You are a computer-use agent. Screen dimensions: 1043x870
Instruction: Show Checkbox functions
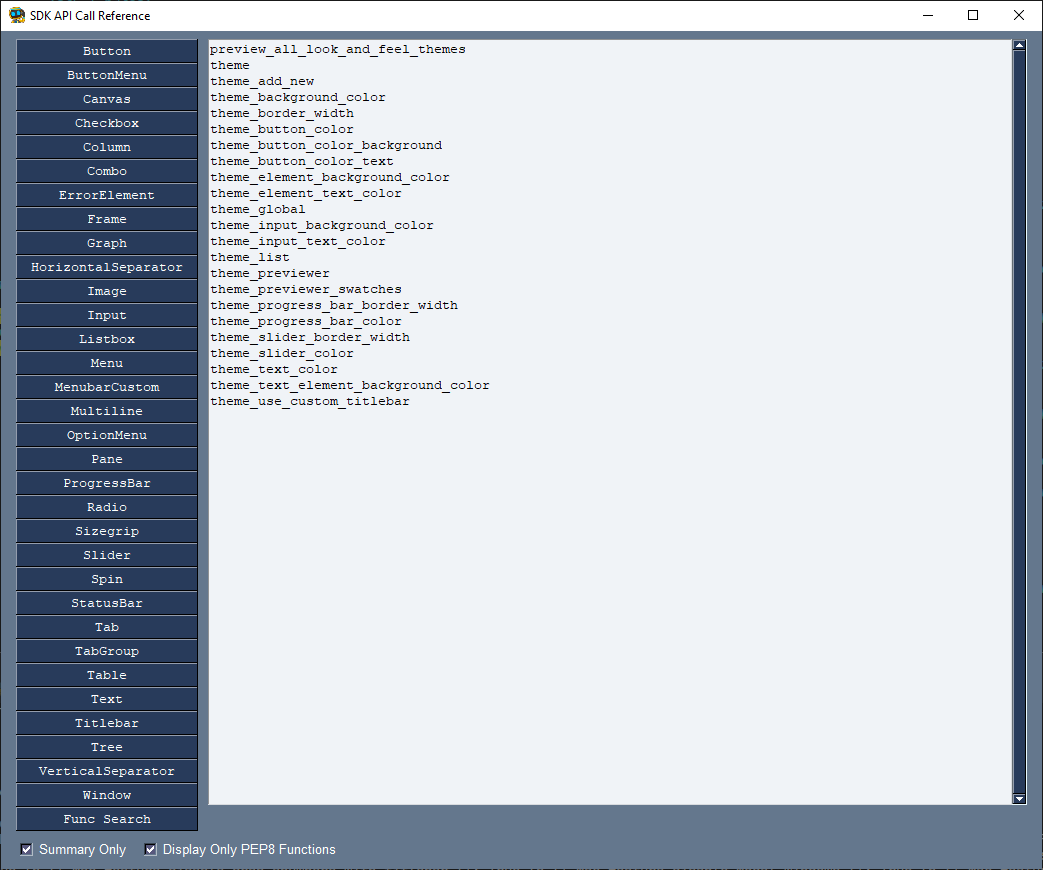click(x=106, y=122)
